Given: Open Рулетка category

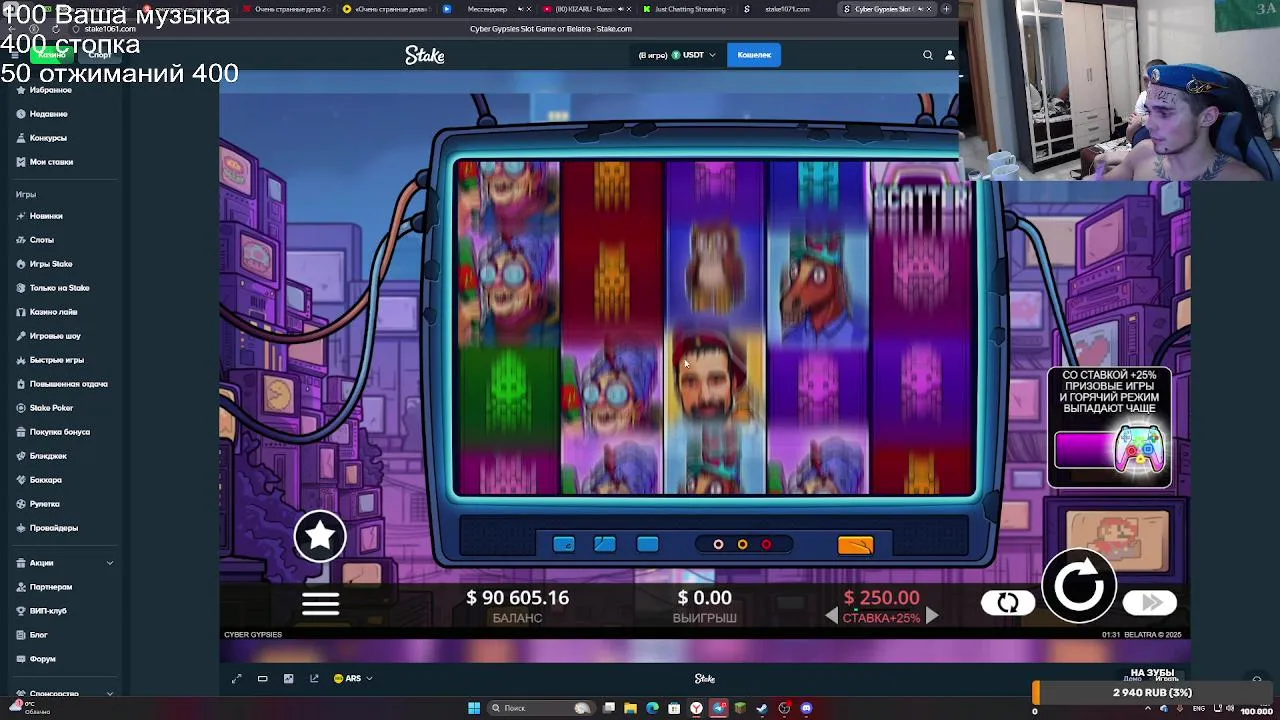Looking at the screenshot, I should (x=44, y=504).
